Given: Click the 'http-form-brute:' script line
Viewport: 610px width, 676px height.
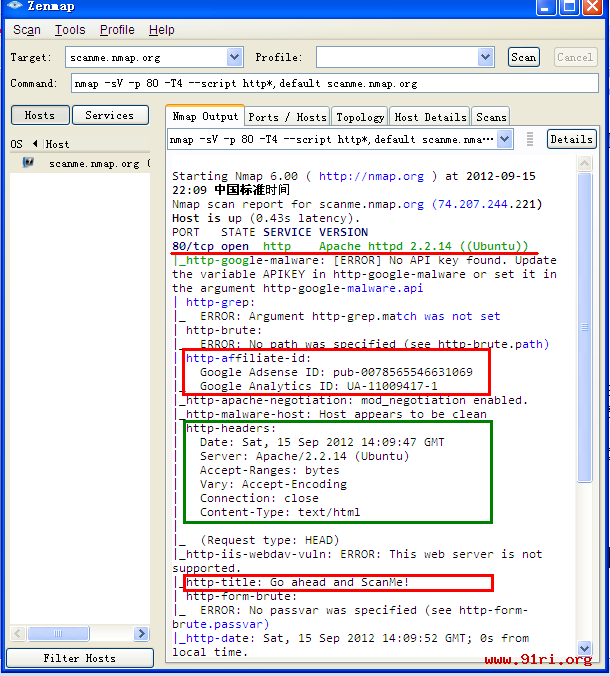Looking at the screenshot, I should (241, 596).
